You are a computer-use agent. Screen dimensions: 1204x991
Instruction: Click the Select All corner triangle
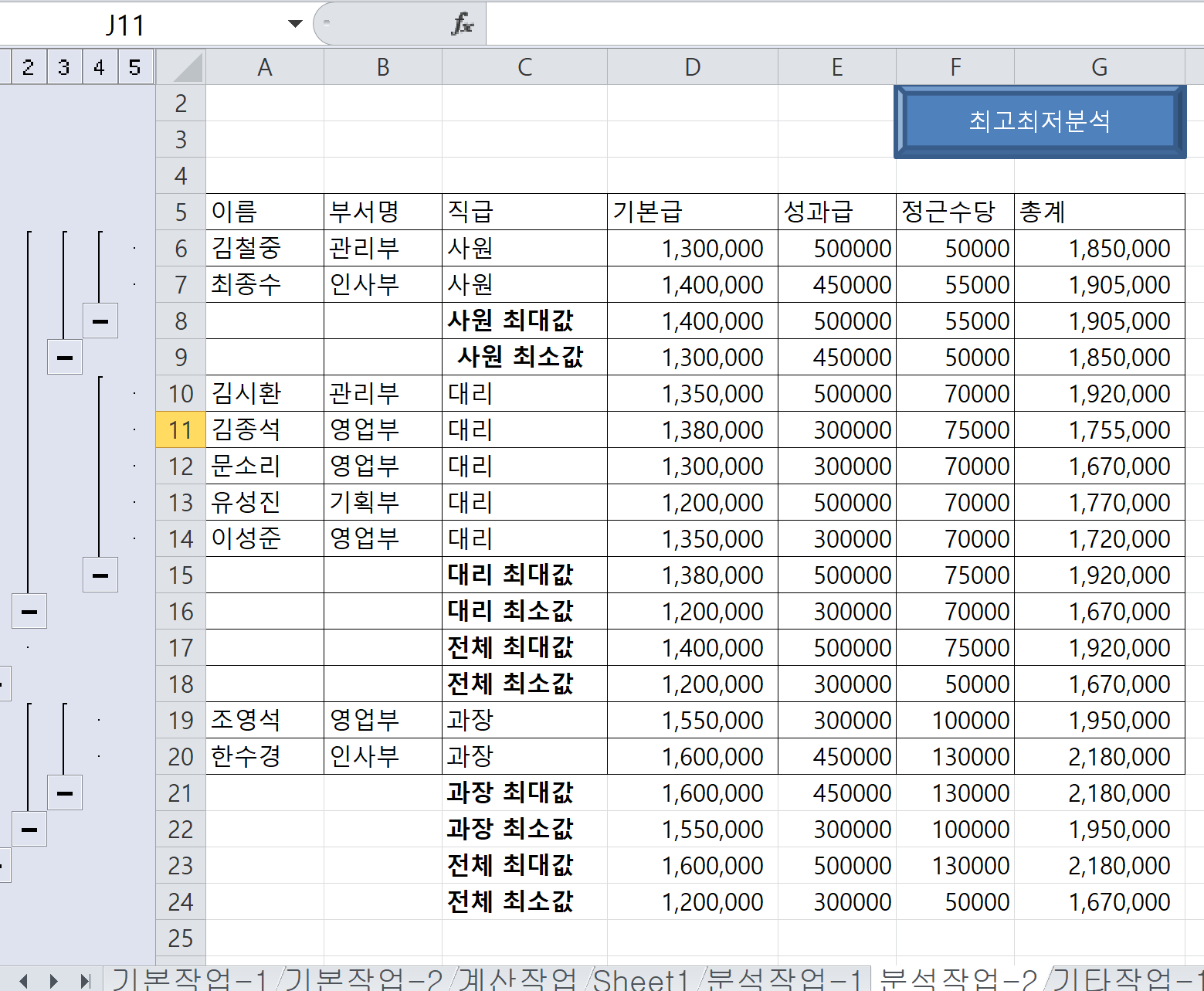tap(181, 67)
